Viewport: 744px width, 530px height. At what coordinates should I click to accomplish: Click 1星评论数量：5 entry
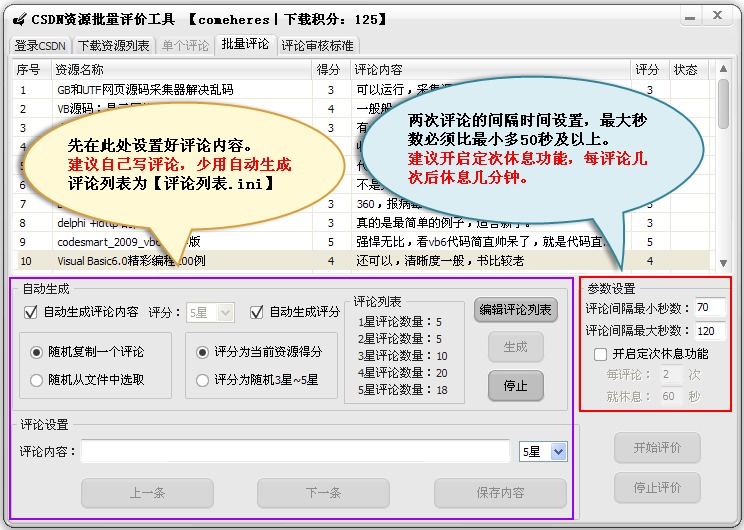click(400, 322)
